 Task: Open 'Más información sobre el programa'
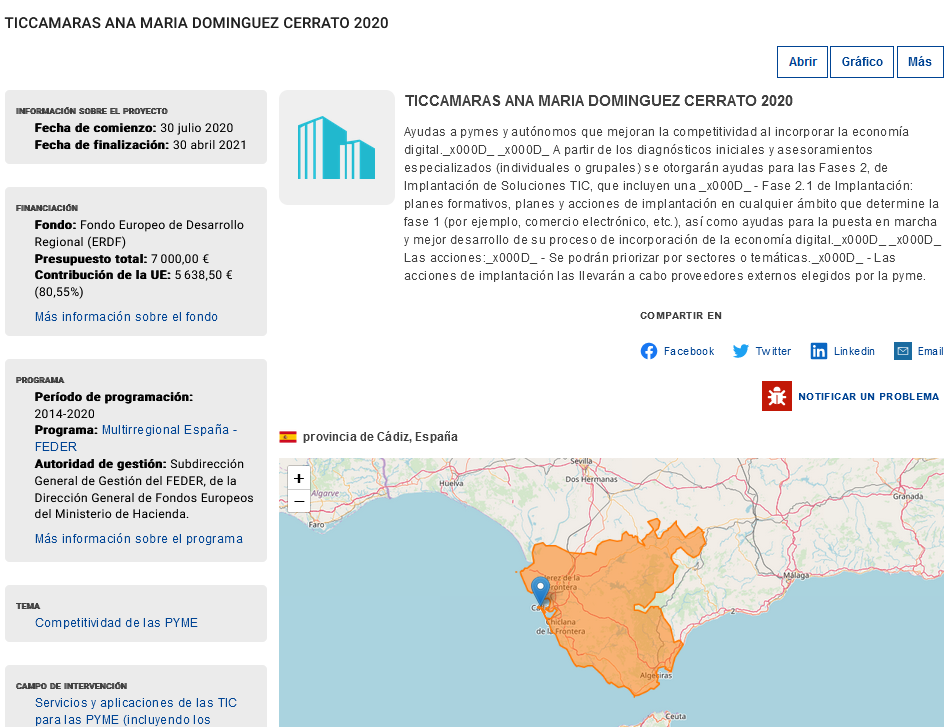click(137, 538)
